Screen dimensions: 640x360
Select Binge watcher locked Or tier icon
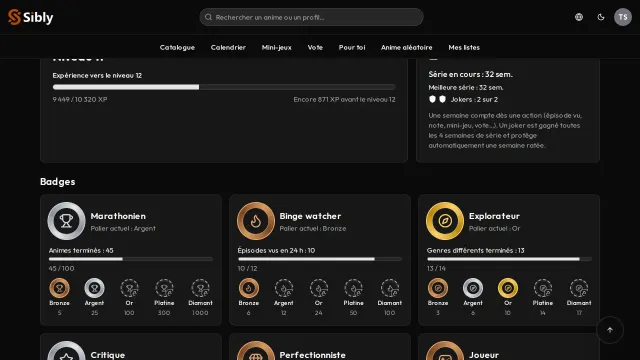pyautogui.click(x=318, y=288)
